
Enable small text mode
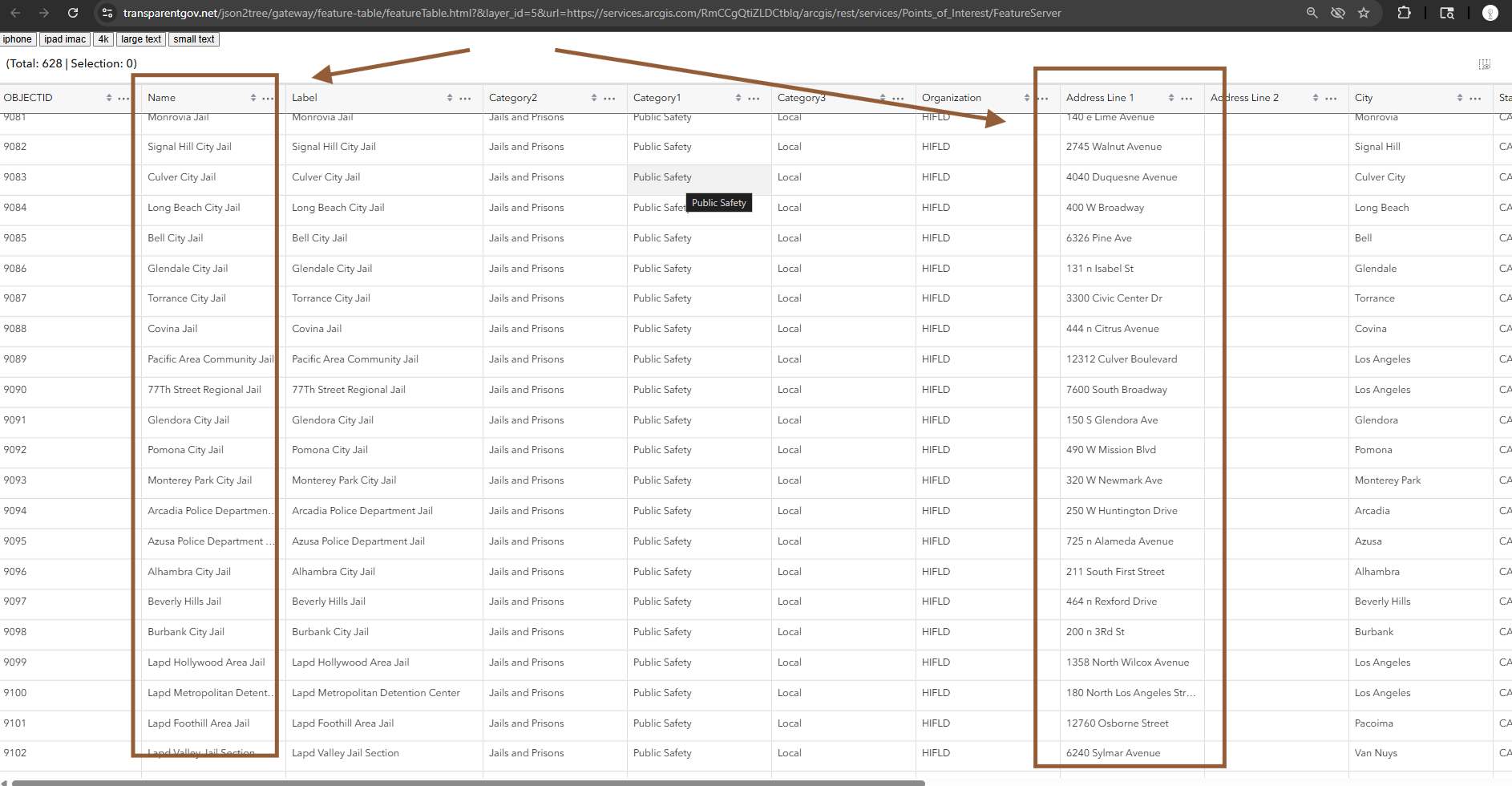(194, 39)
